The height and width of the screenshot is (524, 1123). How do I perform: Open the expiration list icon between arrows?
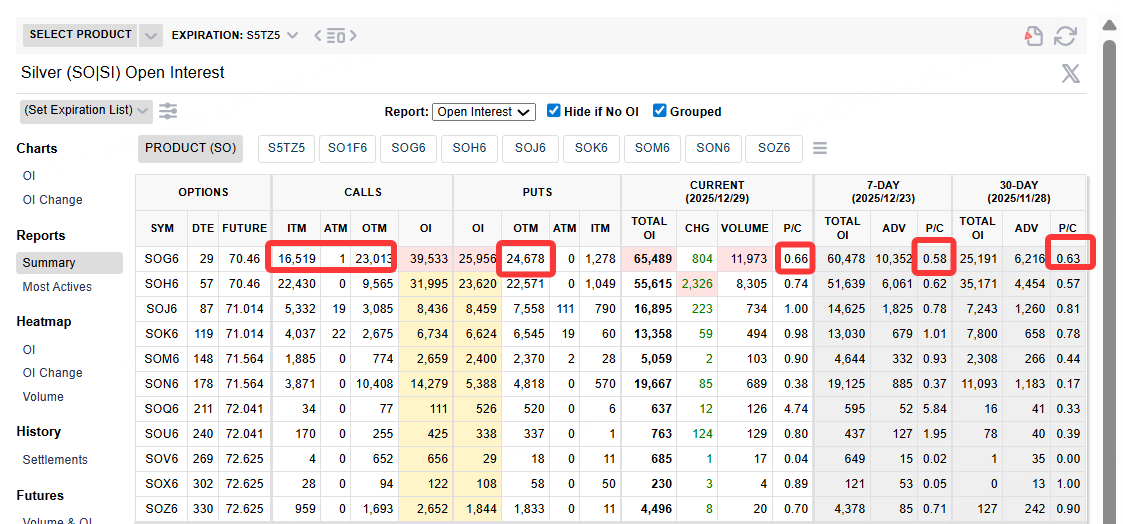pyautogui.click(x=336, y=36)
